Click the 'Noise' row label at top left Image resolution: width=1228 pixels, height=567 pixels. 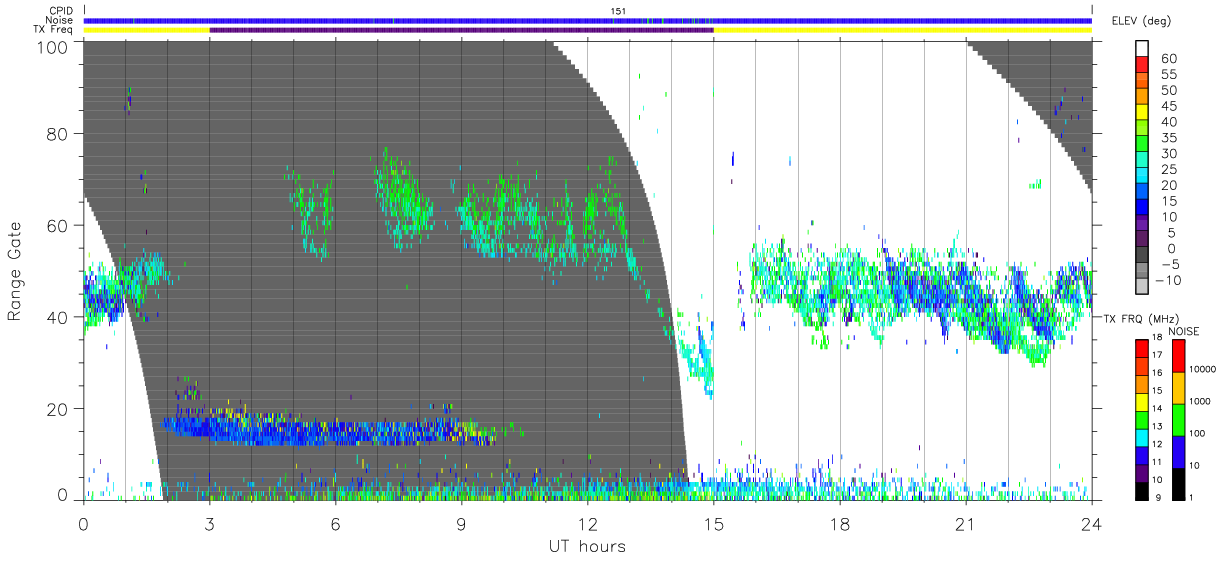click(x=61, y=20)
